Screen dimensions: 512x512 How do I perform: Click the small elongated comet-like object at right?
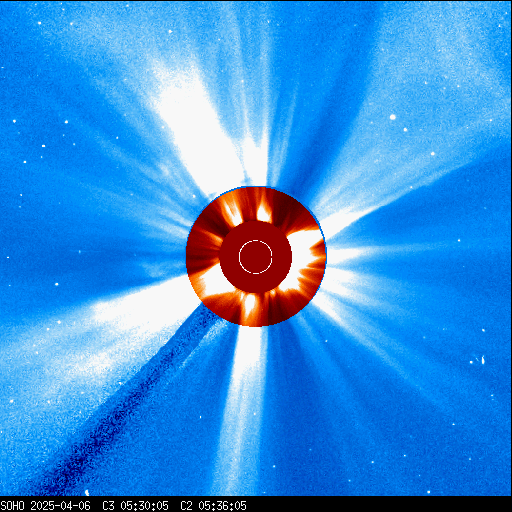pyautogui.click(x=482, y=360)
